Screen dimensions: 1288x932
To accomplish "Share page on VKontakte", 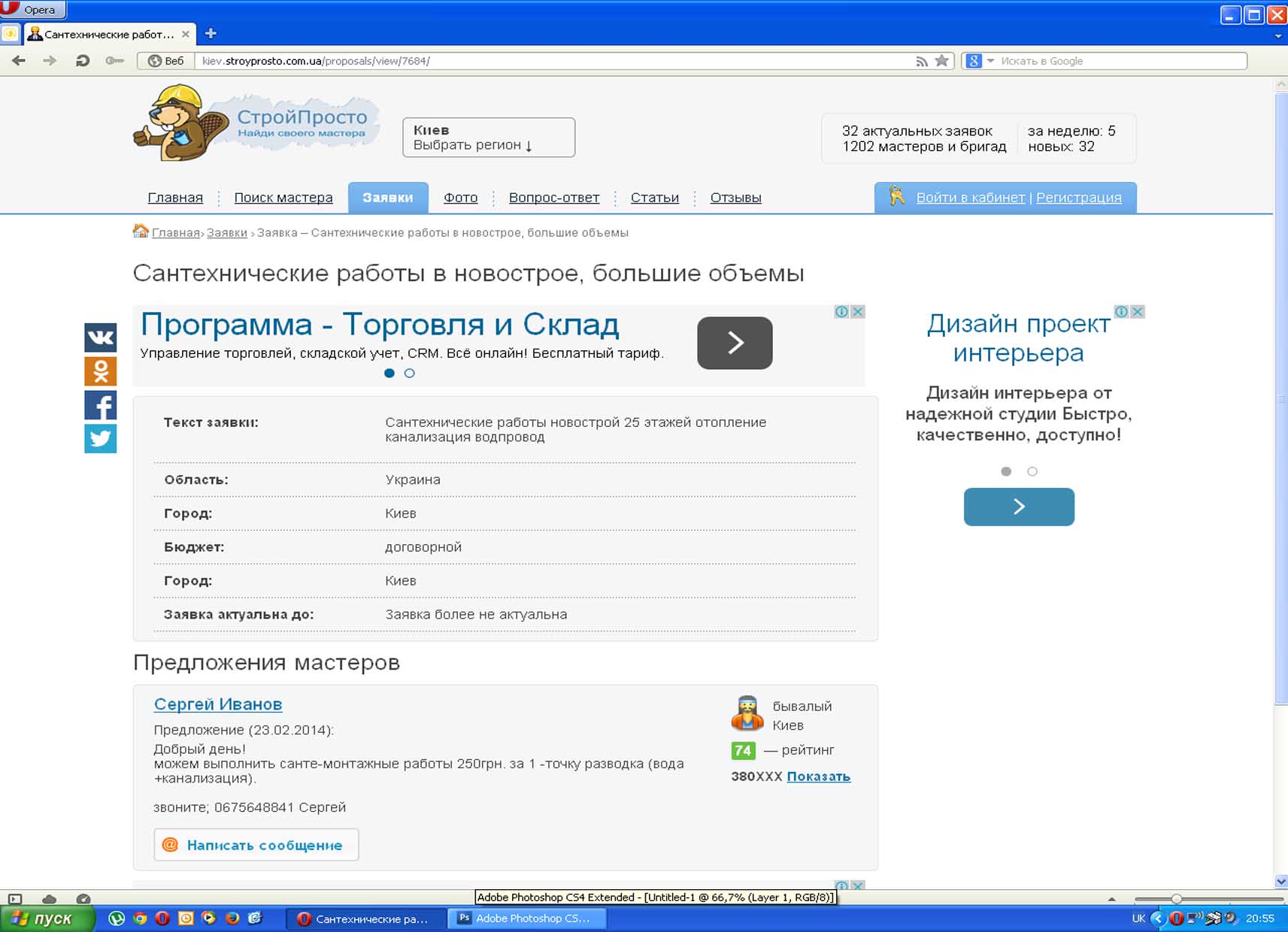I will tap(100, 337).
